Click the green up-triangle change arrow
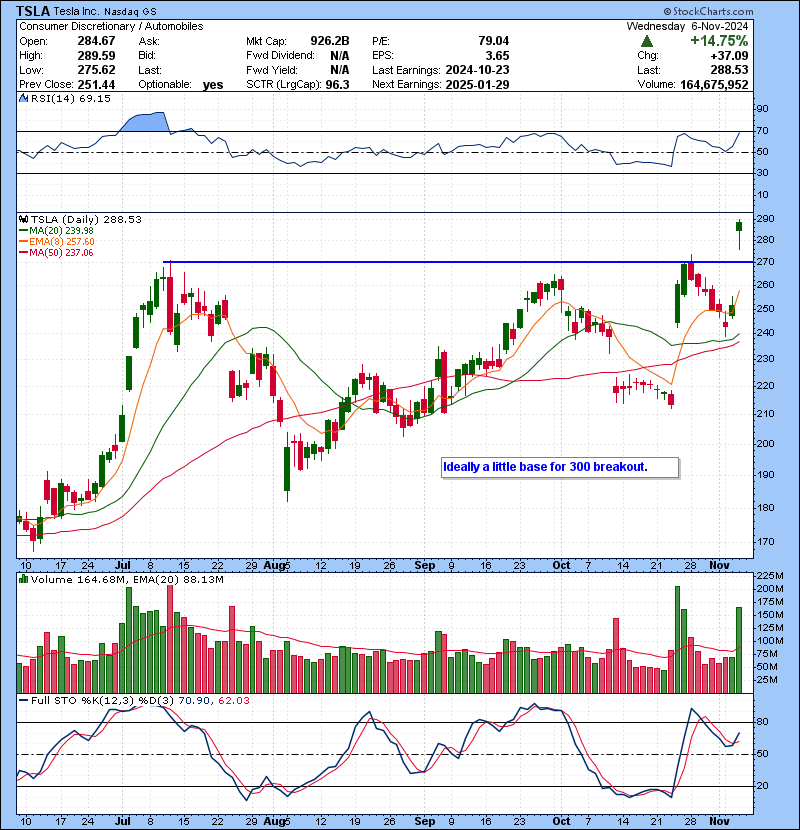The width and height of the screenshot is (800, 830). [x=646, y=41]
